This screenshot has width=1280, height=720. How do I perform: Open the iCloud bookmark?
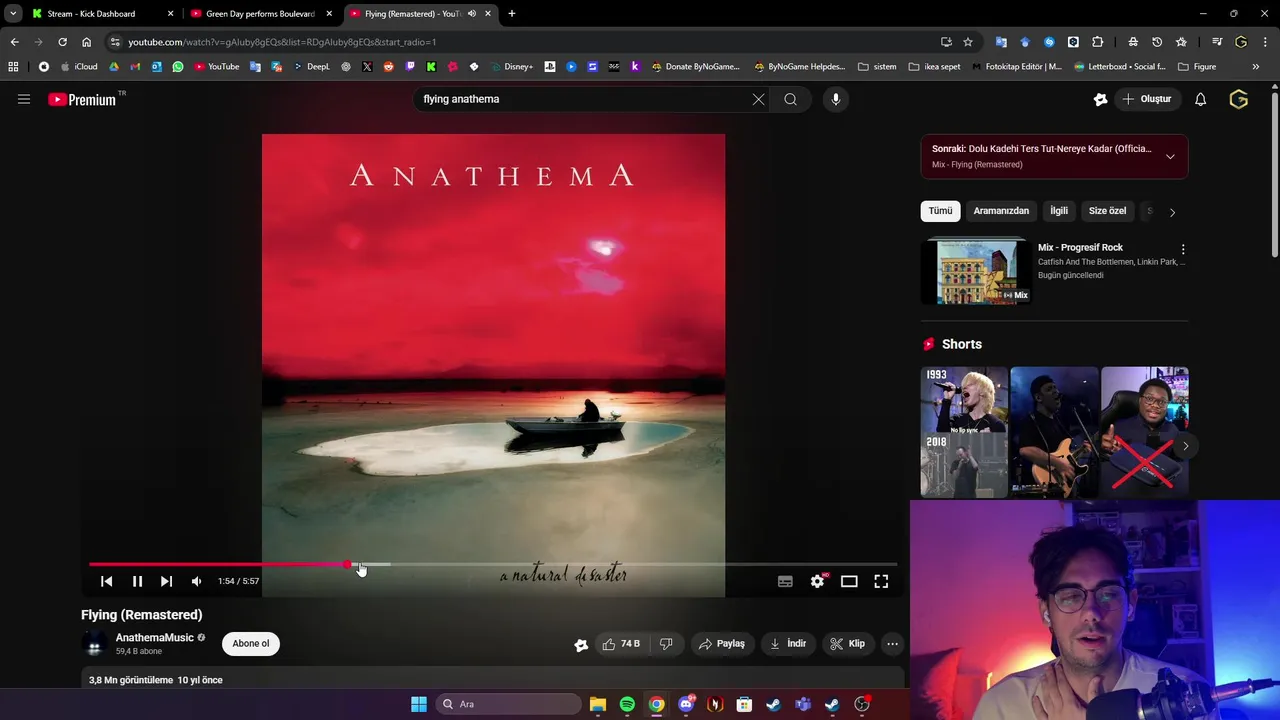click(x=79, y=67)
